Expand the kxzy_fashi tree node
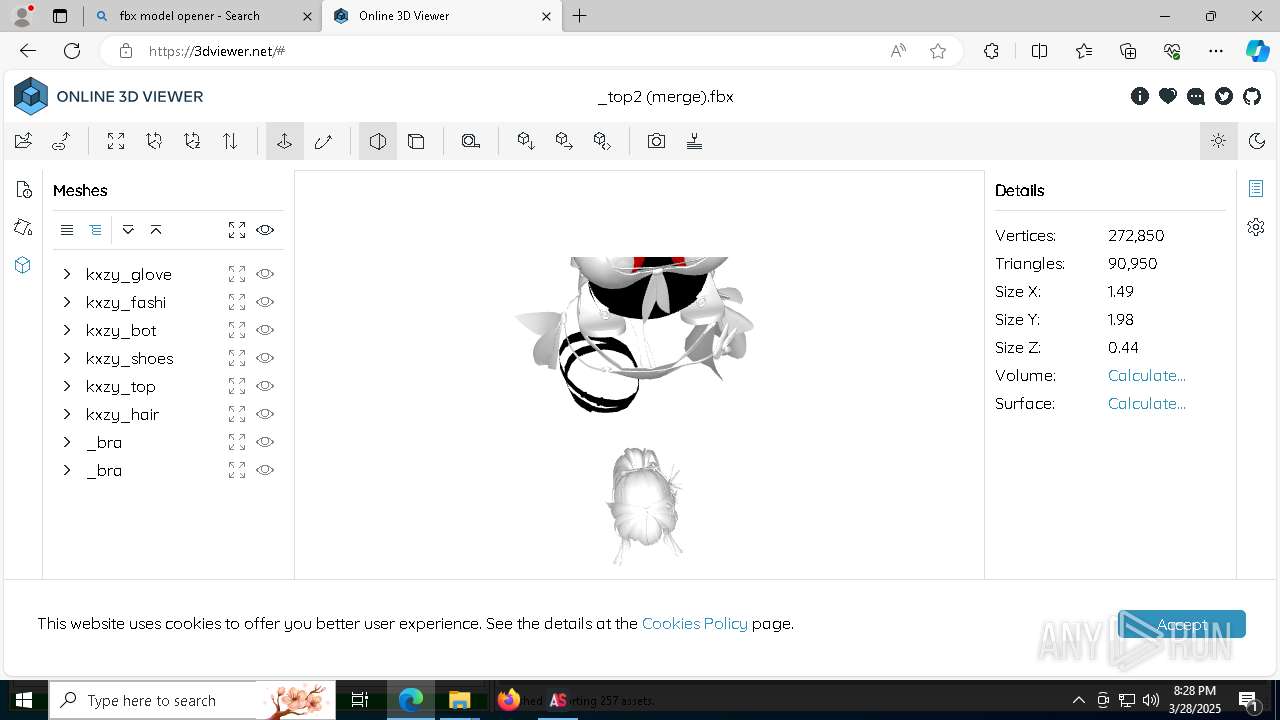Image resolution: width=1280 pixels, height=720 pixels. [67, 302]
